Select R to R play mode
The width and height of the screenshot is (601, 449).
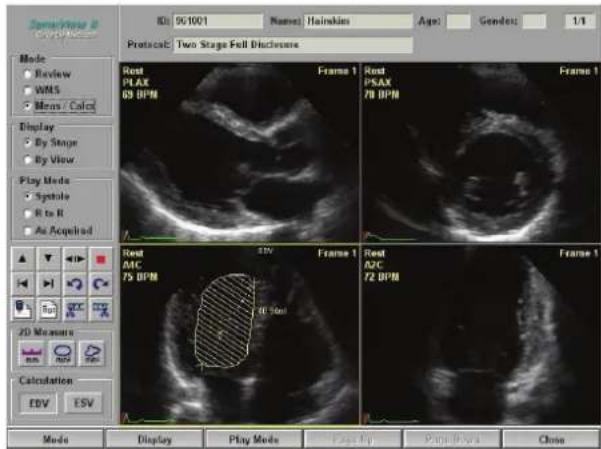tap(28, 214)
